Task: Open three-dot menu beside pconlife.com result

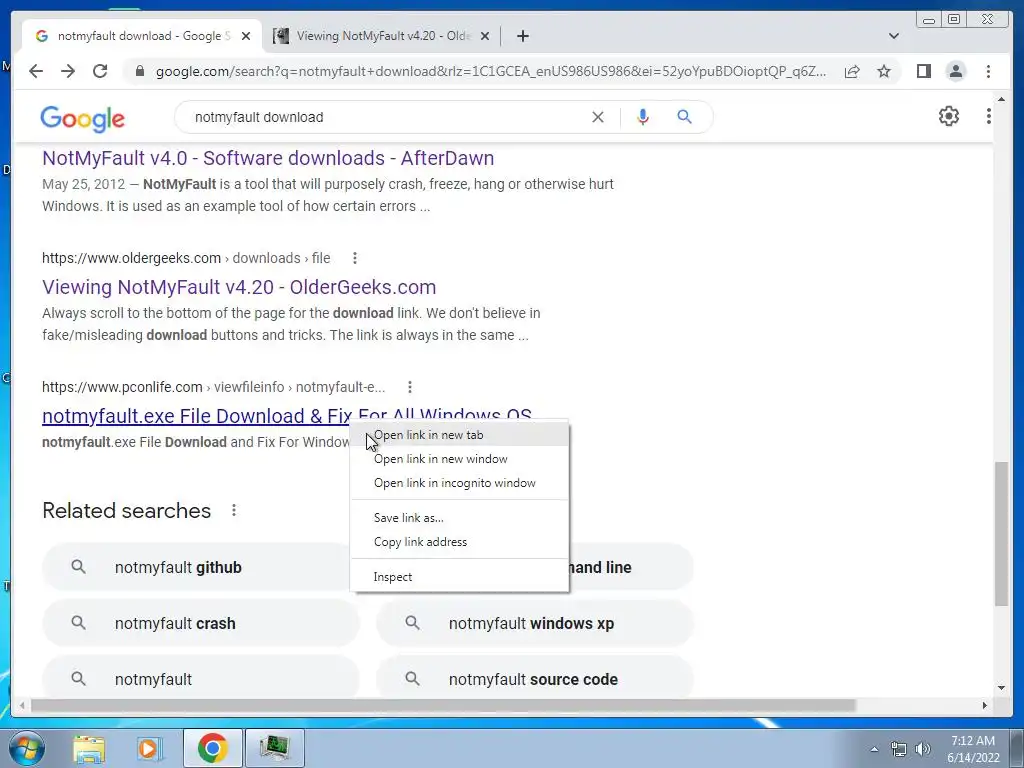Action: (x=409, y=387)
